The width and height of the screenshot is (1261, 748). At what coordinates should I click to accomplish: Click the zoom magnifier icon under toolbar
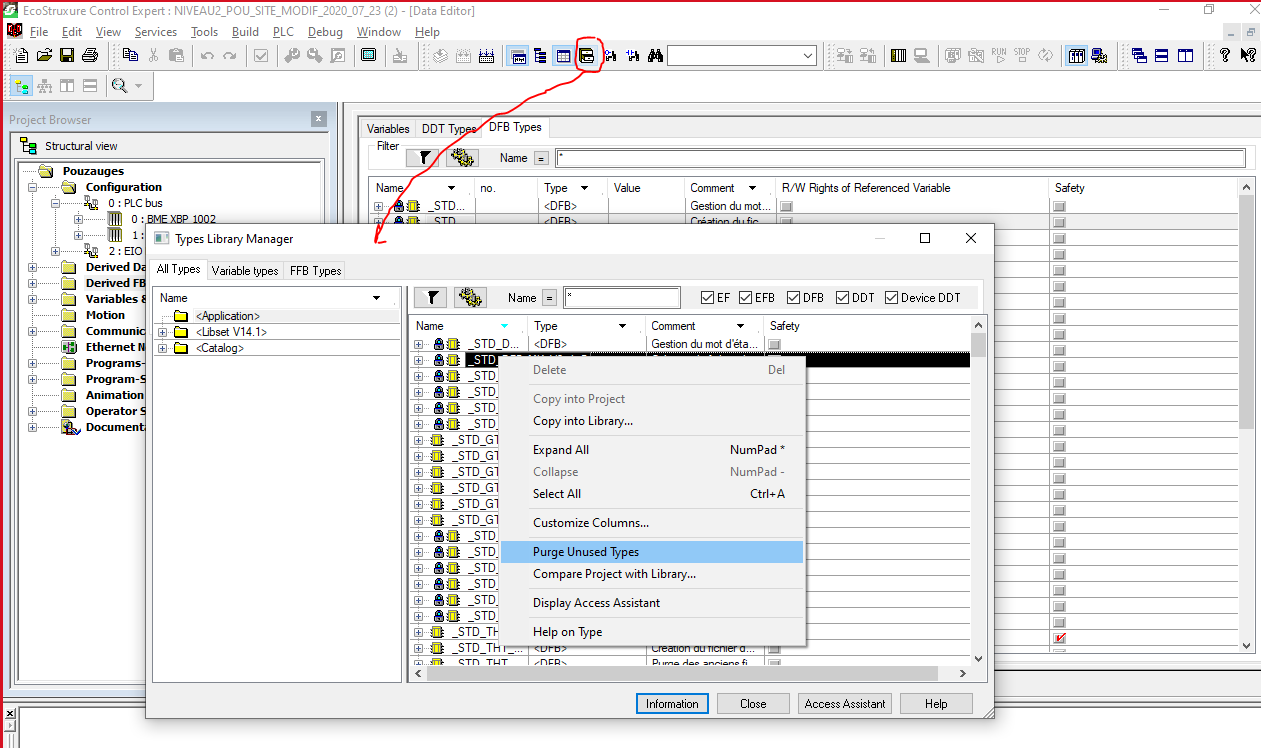(x=120, y=86)
